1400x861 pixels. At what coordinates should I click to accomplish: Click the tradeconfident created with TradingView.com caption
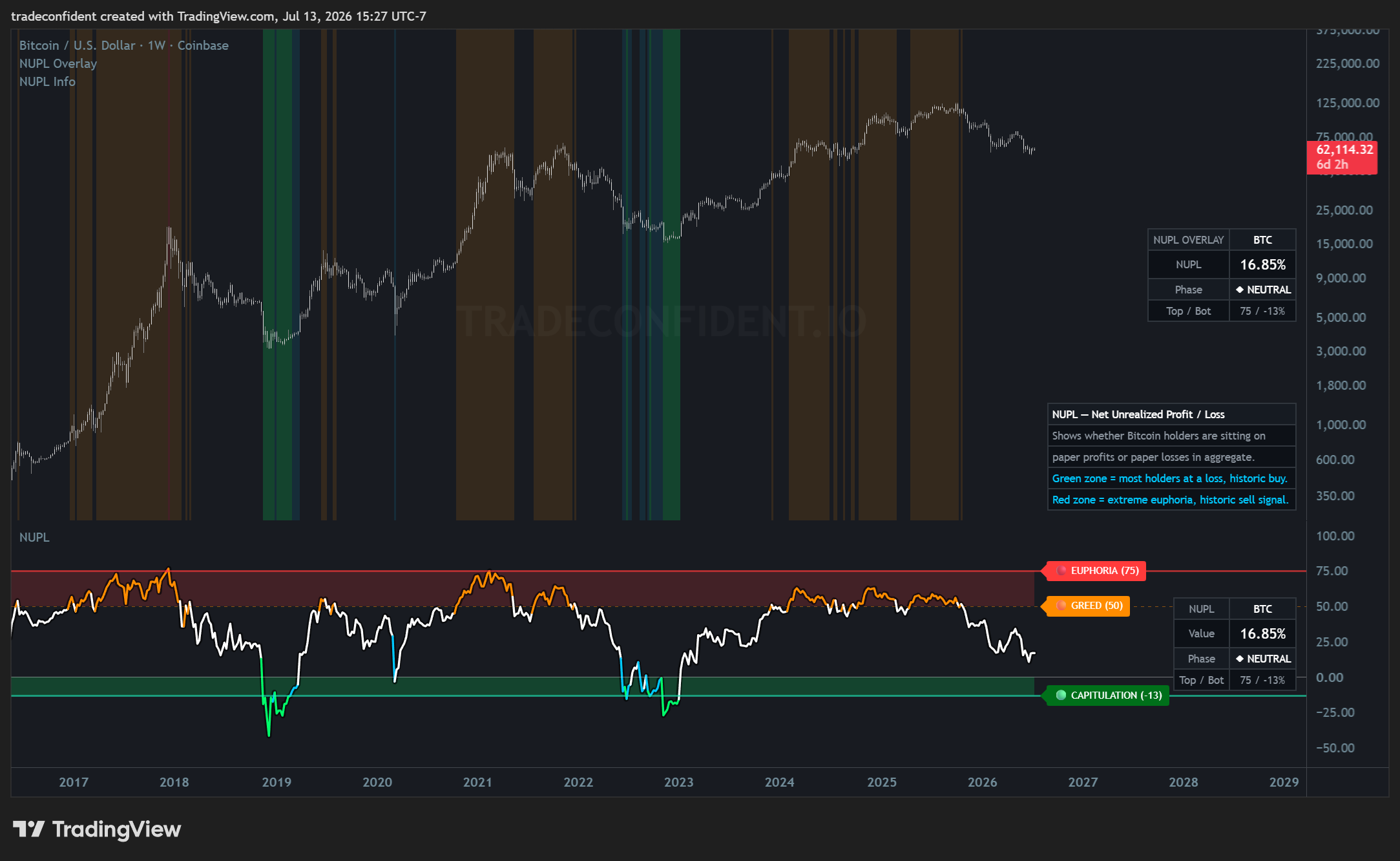(218, 16)
